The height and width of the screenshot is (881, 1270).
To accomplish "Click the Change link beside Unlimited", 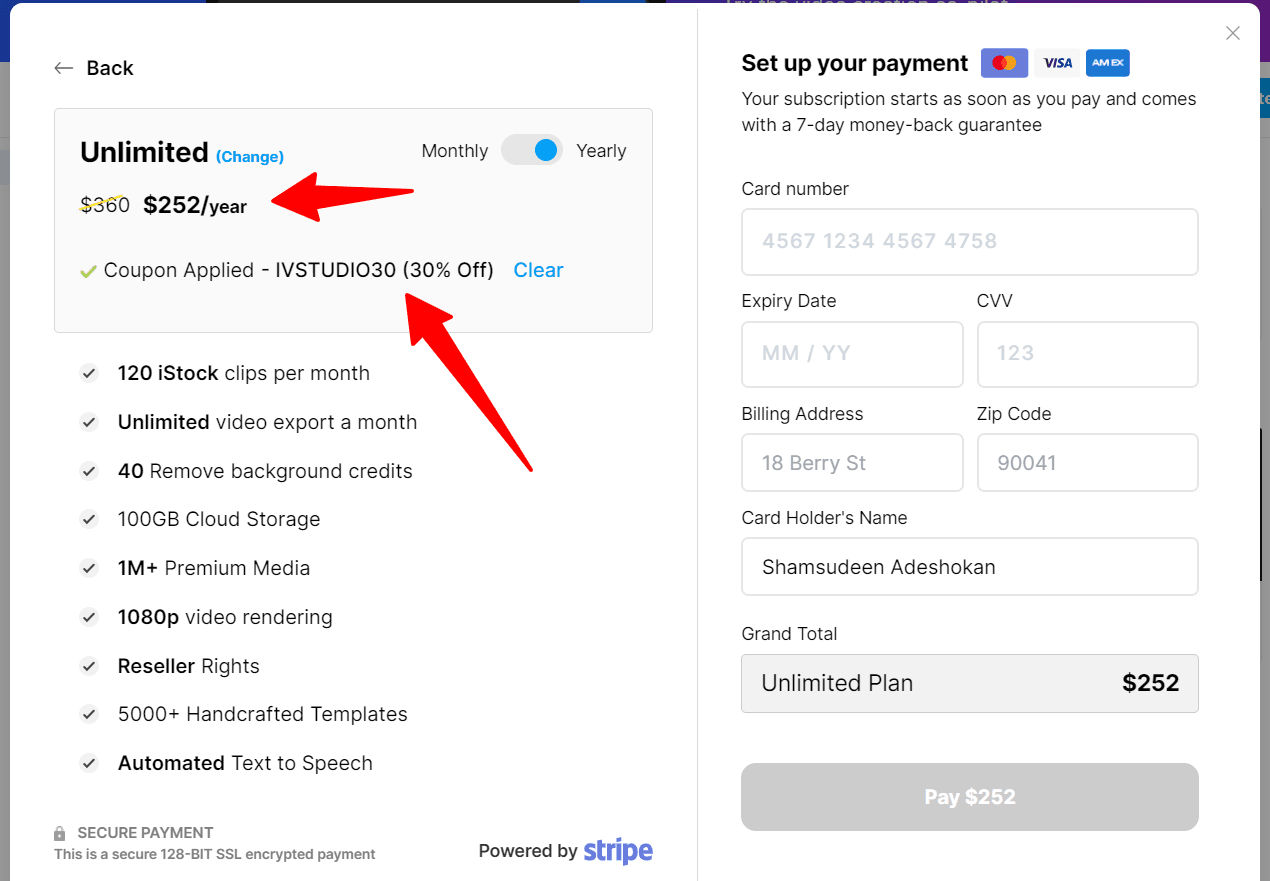I will (x=249, y=156).
